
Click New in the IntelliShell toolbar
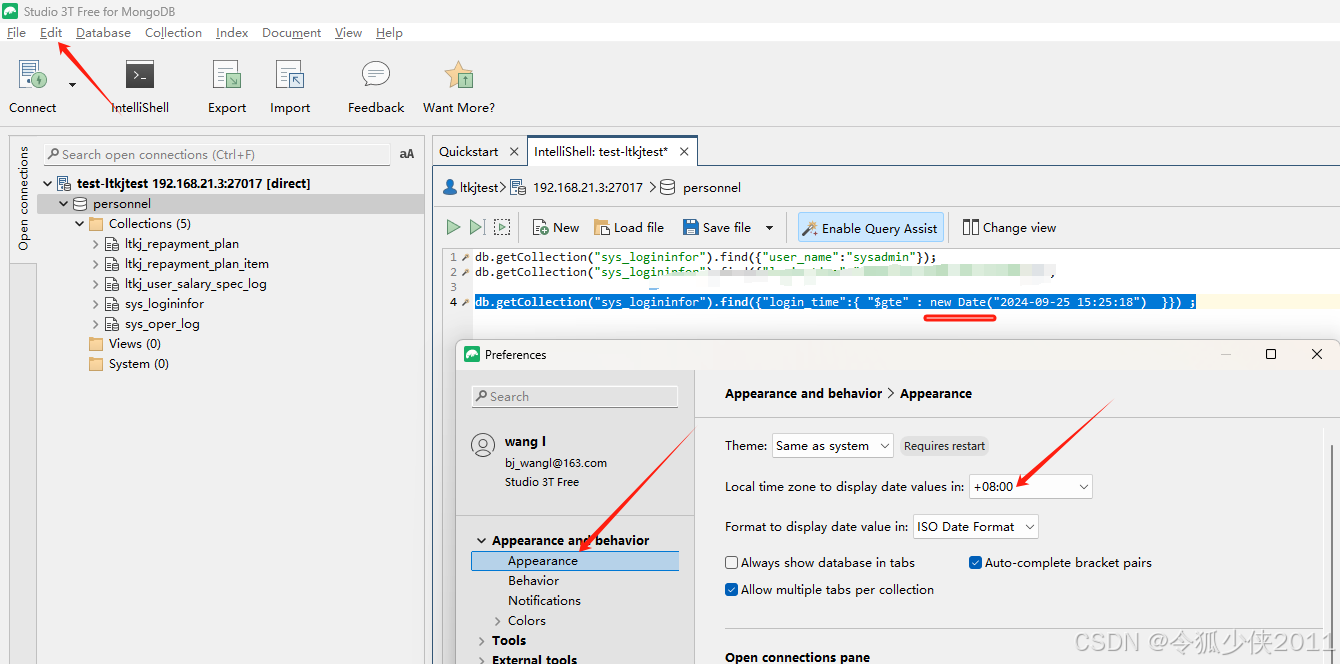(556, 227)
